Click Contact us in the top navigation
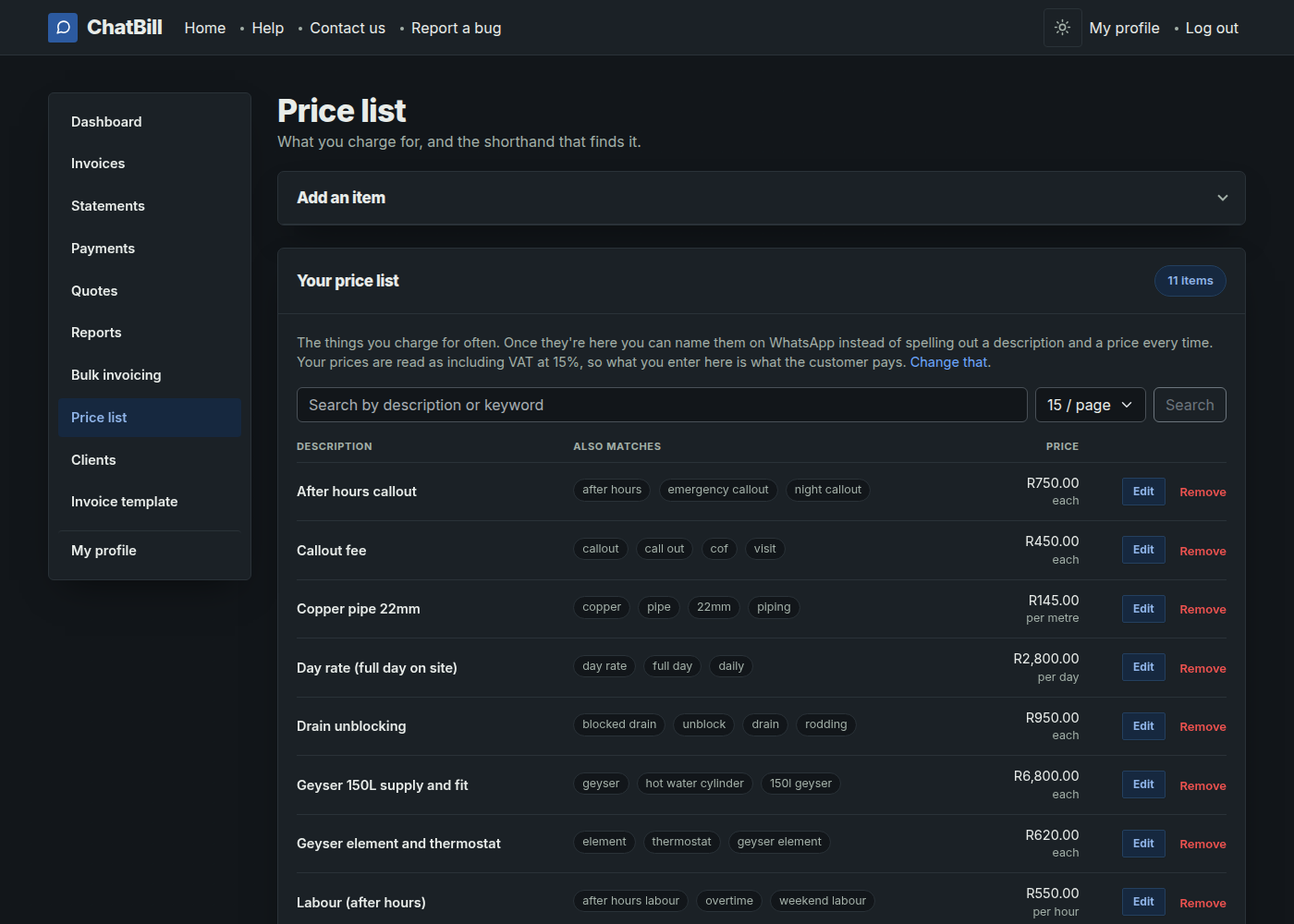The height and width of the screenshot is (924, 1294). [348, 28]
